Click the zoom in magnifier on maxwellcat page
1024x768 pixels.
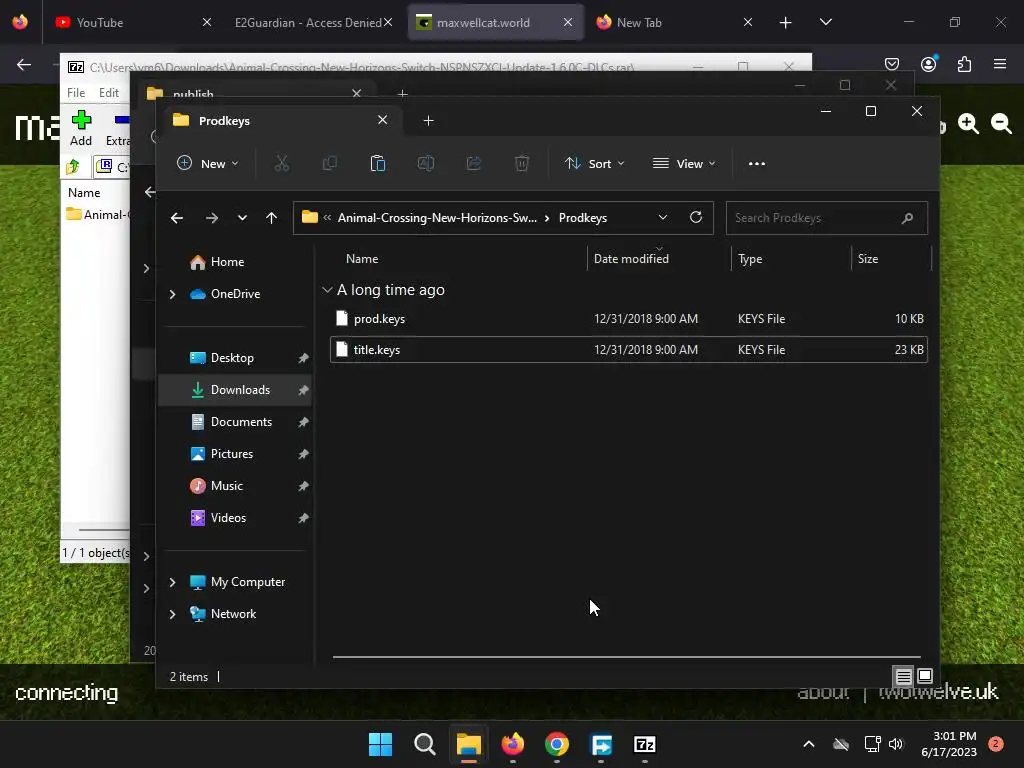point(968,123)
